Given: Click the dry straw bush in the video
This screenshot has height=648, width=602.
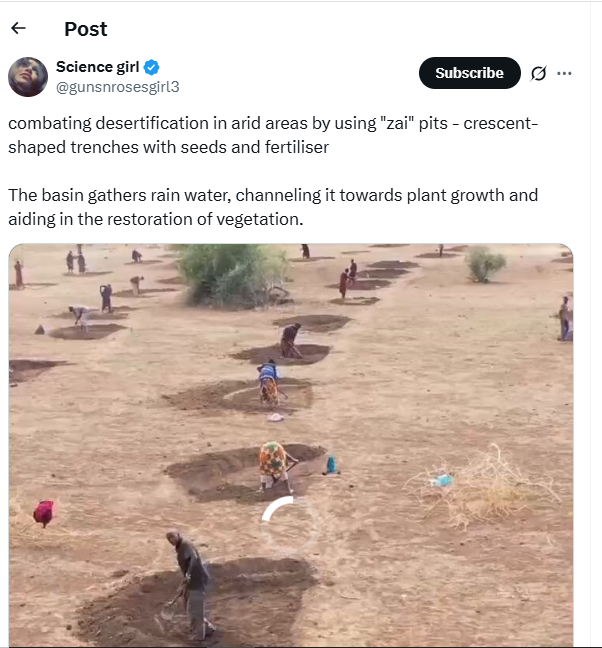Looking at the screenshot, I should (x=485, y=485).
